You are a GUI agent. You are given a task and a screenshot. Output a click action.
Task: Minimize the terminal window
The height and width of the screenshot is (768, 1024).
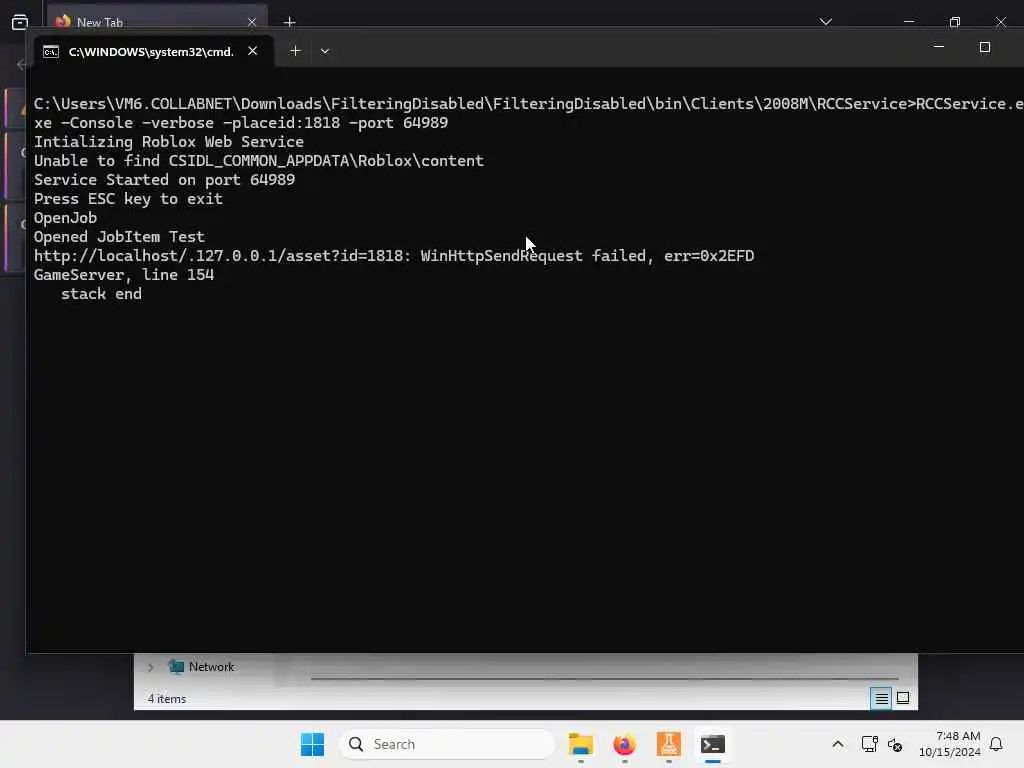tap(938, 47)
